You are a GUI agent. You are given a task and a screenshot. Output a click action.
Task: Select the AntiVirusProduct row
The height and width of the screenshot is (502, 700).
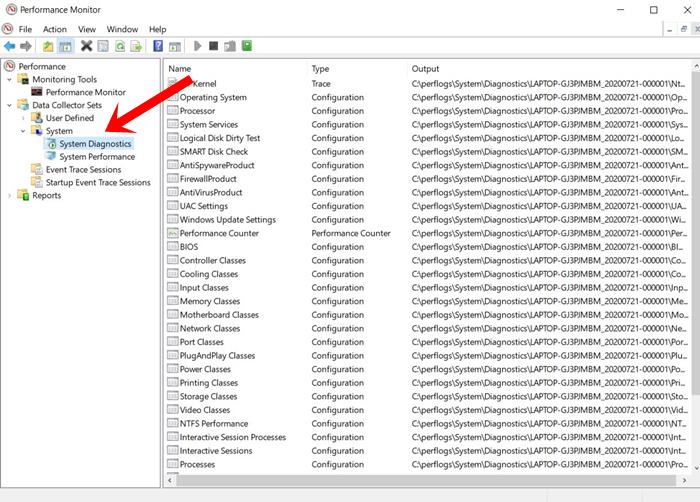tap(427, 192)
